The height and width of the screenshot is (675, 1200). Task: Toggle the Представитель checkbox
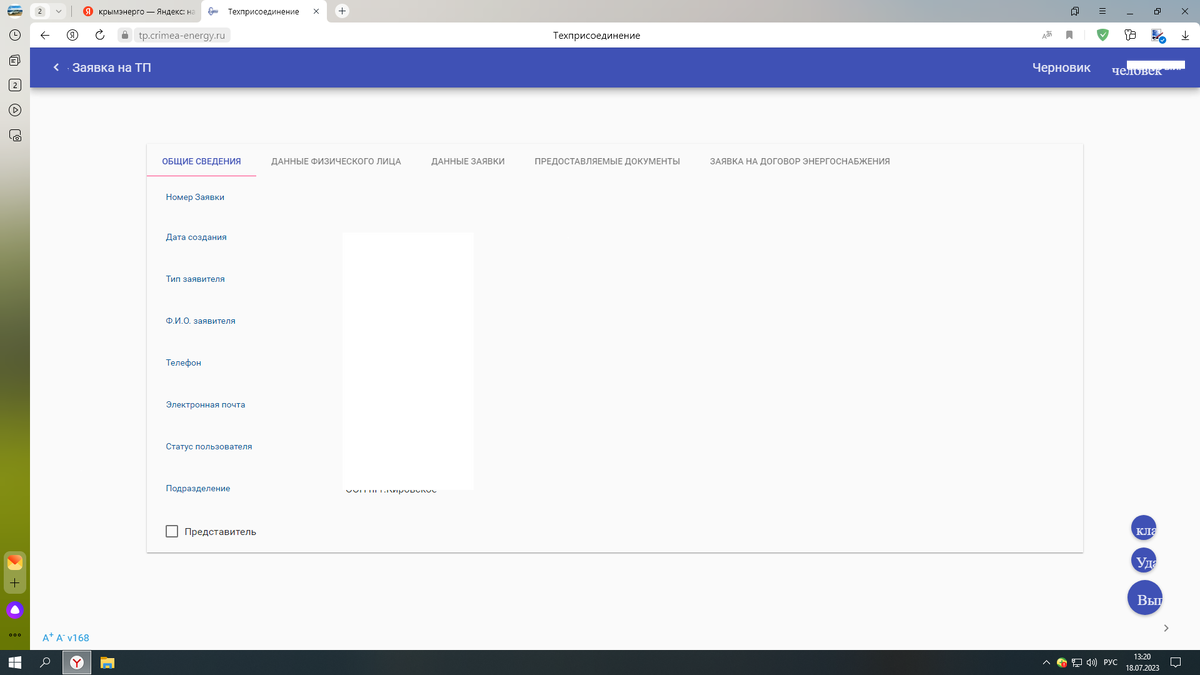pyautogui.click(x=172, y=531)
